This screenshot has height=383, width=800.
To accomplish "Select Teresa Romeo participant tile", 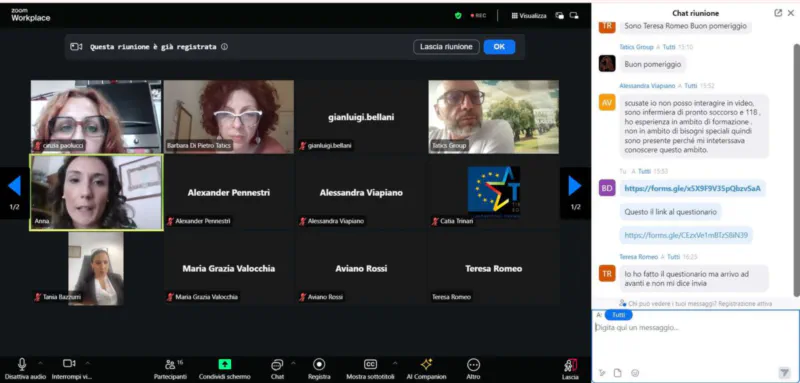I will pyautogui.click(x=493, y=268).
